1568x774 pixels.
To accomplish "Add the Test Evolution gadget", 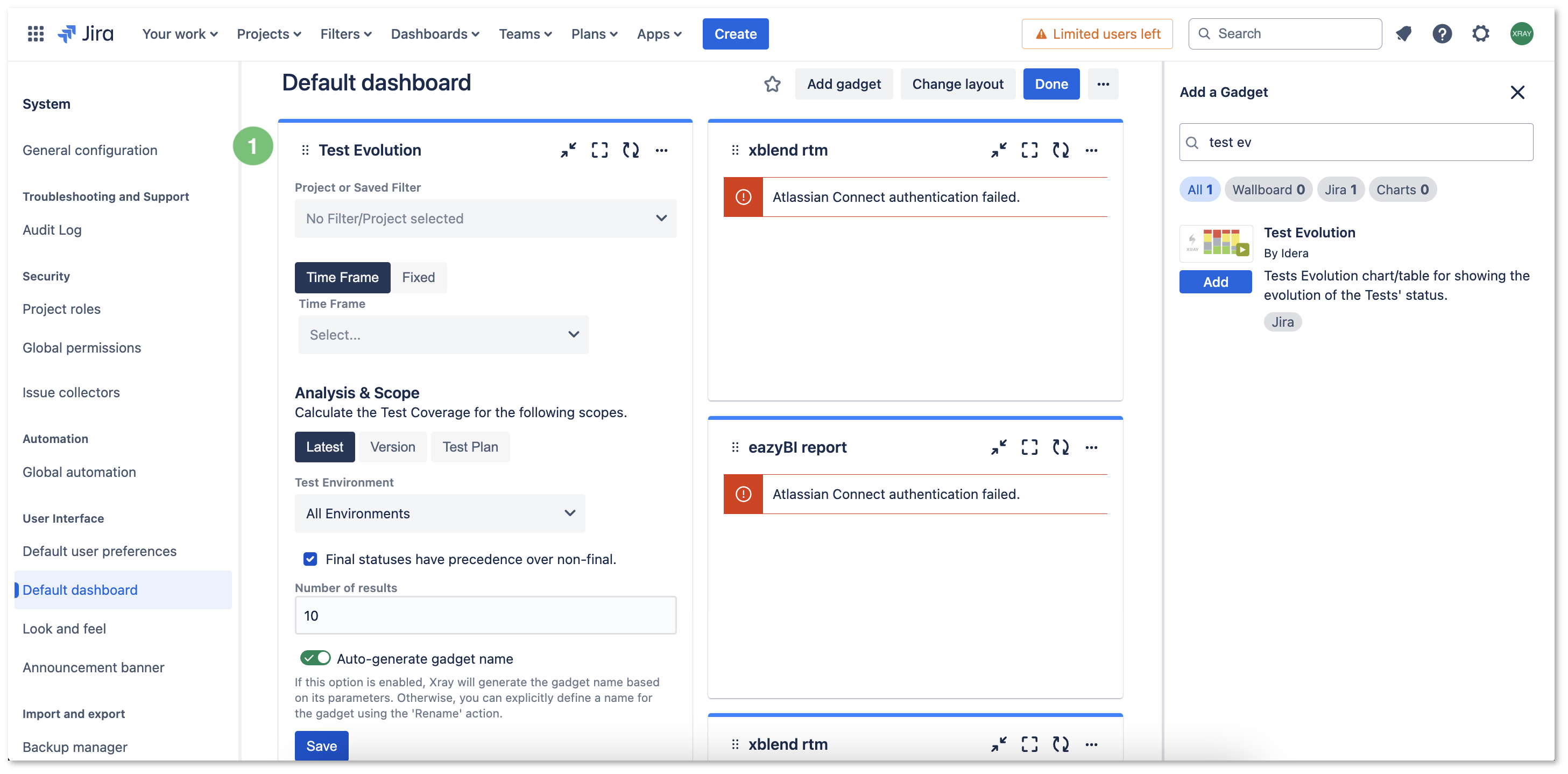I will point(1216,282).
